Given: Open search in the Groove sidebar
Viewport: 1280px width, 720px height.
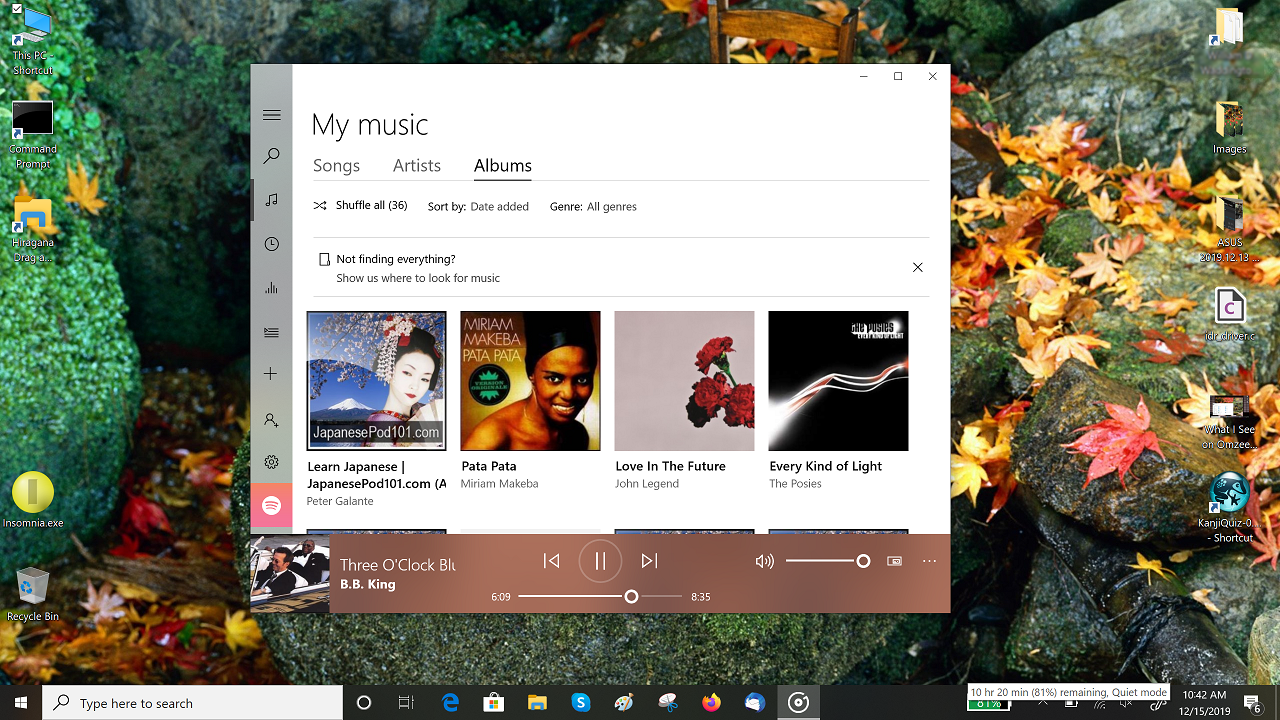Looking at the screenshot, I should pos(271,156).
